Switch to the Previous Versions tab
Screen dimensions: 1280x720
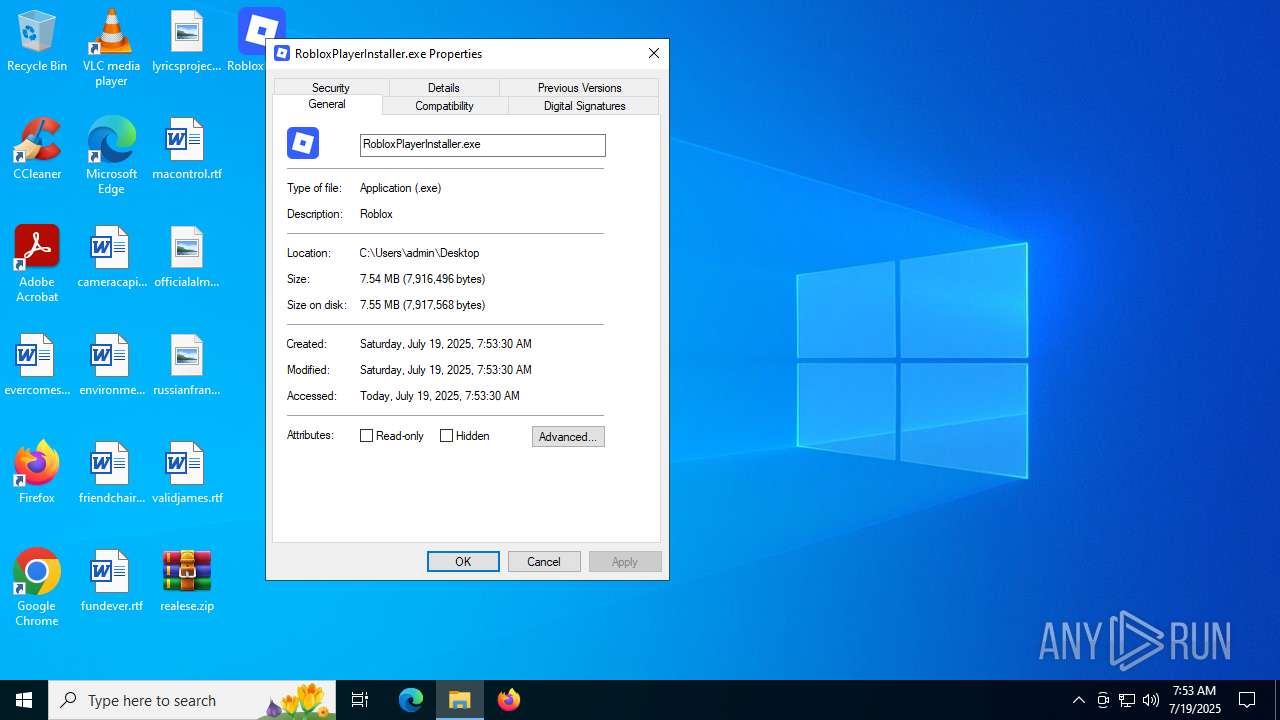tap(580, 88)
